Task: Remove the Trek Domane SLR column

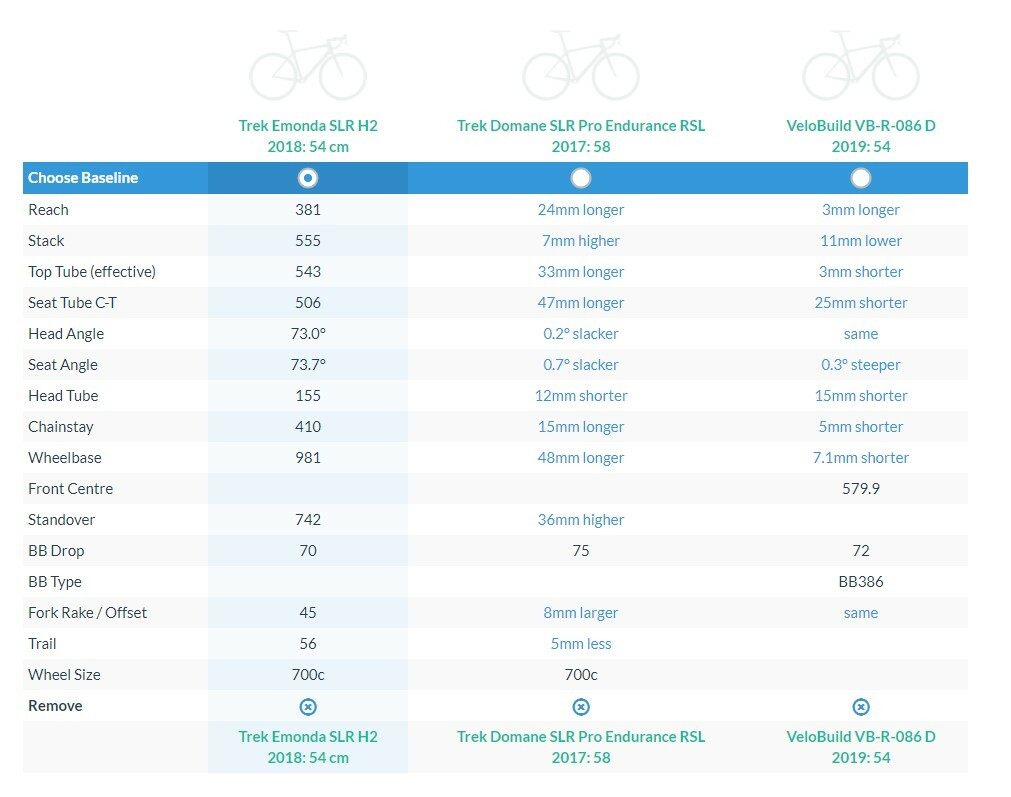Action: (581, 706)
